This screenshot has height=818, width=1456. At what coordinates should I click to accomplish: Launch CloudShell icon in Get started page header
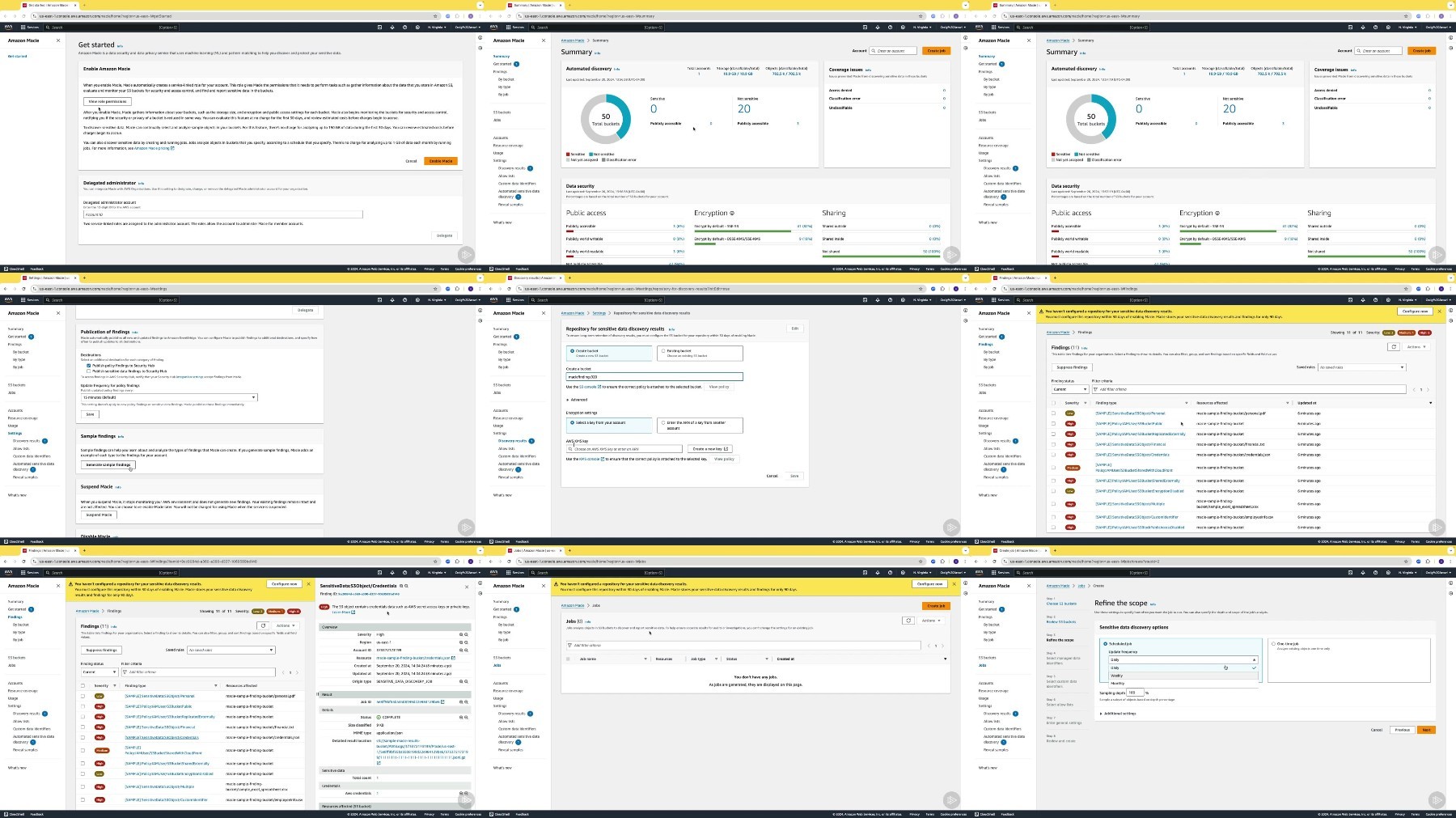tap(379, 27)
